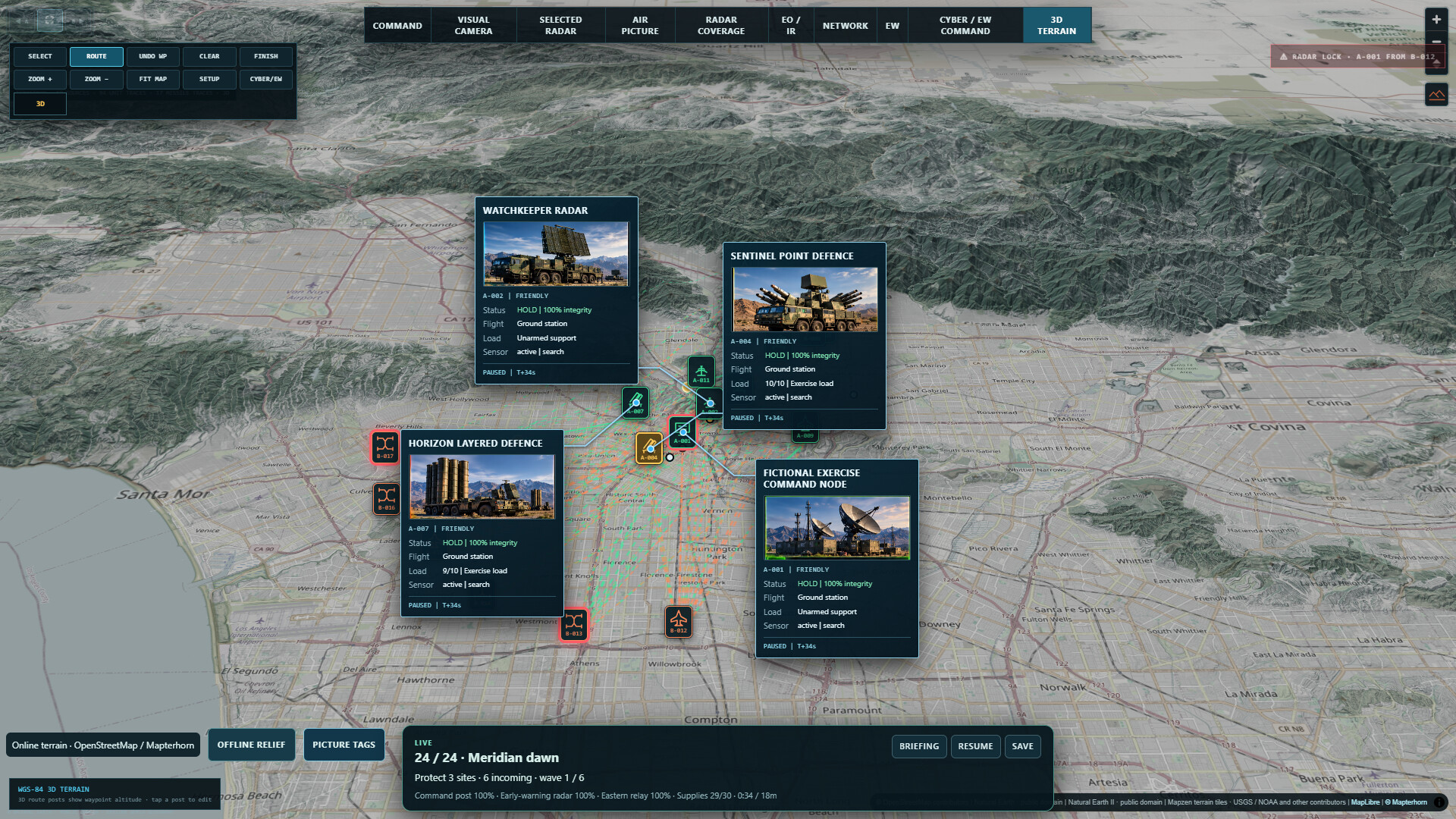Click the Online terrain source label
1456x819 pixels.
tap(103, 745)
